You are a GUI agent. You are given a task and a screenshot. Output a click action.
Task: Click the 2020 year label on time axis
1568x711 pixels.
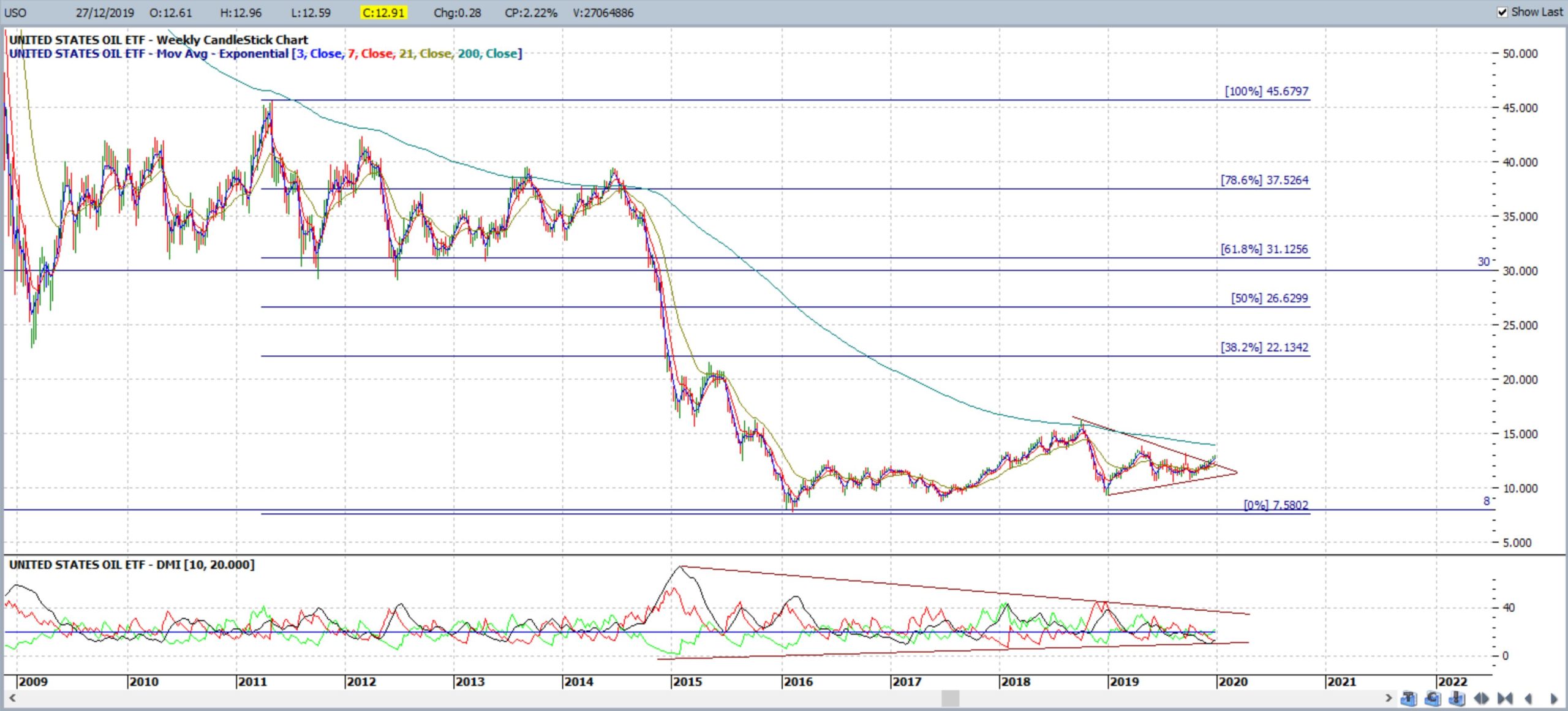point(1233,682)
